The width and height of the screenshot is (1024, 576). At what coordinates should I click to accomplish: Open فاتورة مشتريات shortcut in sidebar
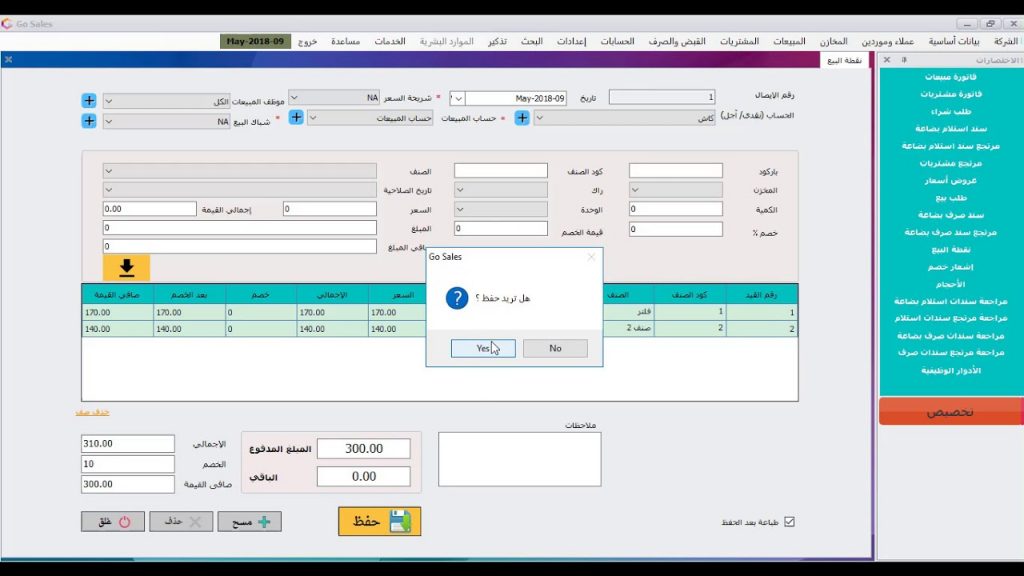pyautogui.click(x=951, y=94)
